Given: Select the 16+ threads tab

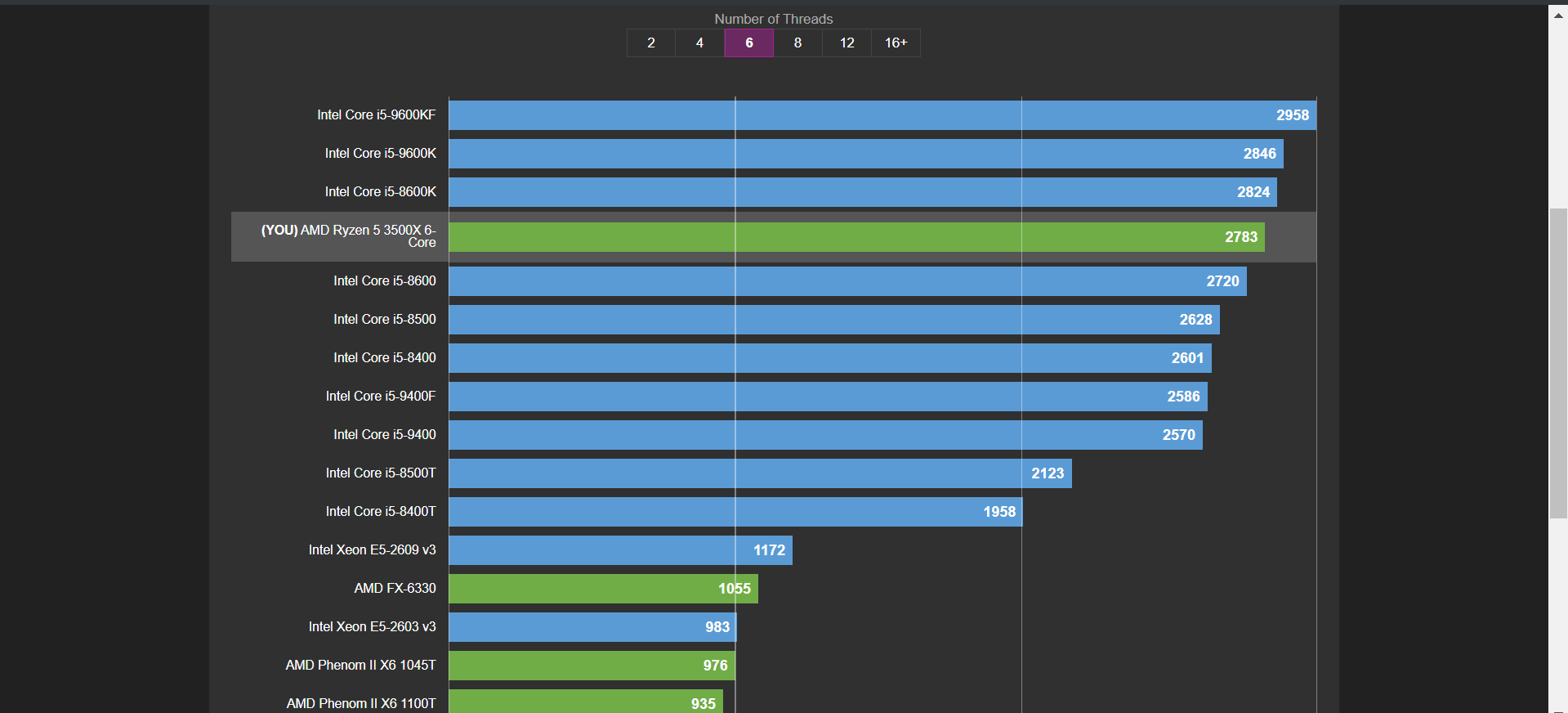Looking at the screenshot, I should coord(896,43).
